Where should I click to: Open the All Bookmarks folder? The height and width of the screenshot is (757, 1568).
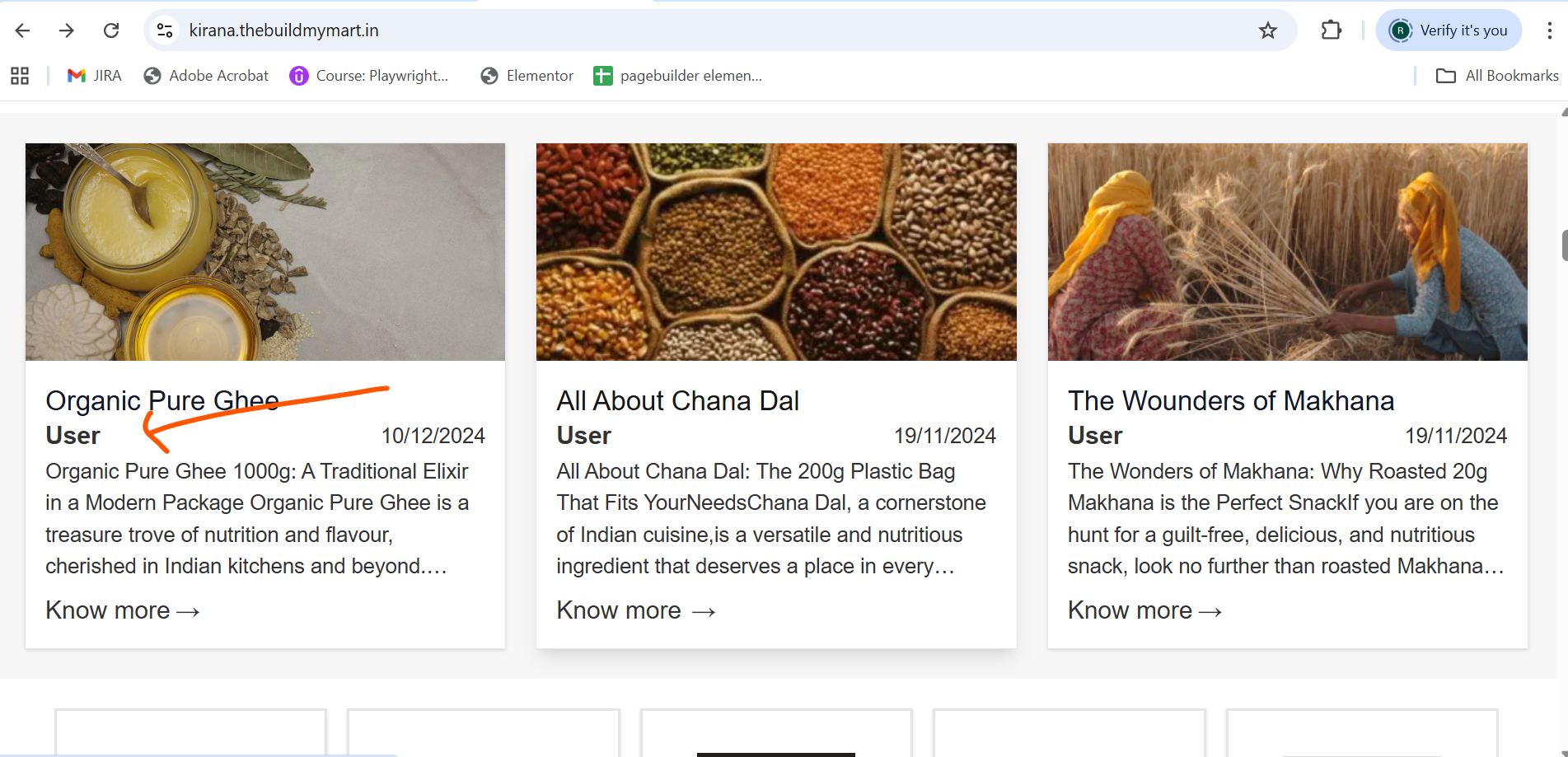(1497, 76)
